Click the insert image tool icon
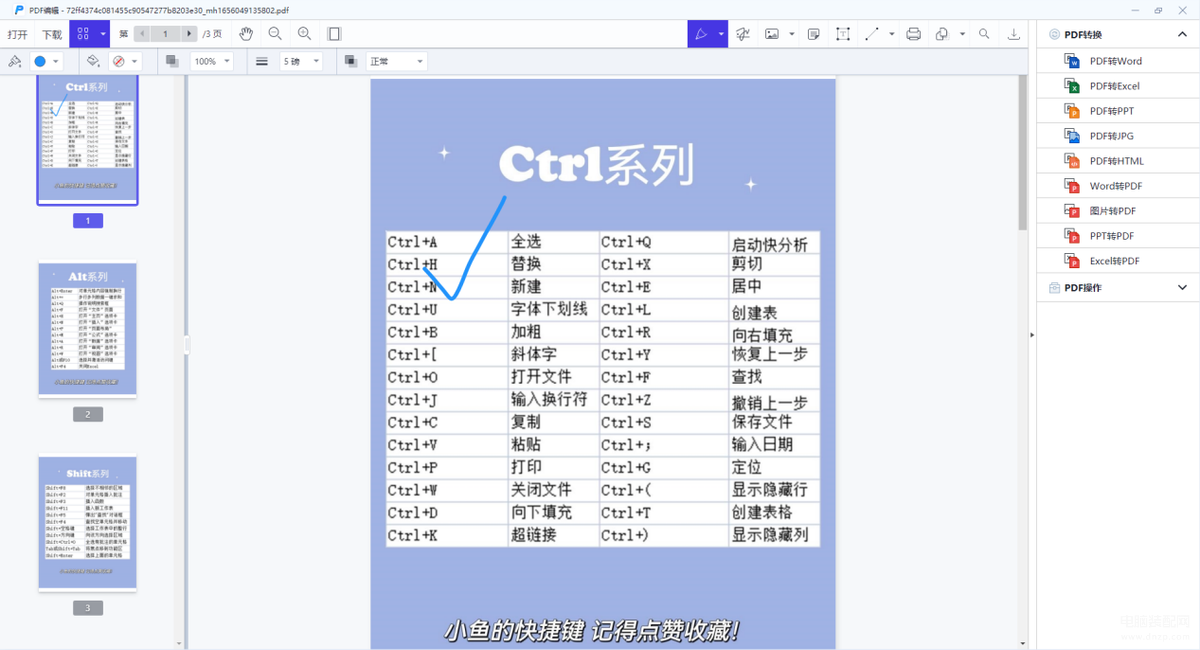The image size is (1200, 650). (772, 34)
